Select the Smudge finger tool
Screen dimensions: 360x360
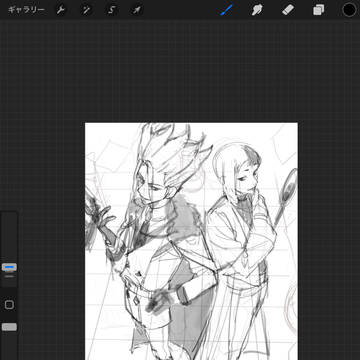(257, 10)
